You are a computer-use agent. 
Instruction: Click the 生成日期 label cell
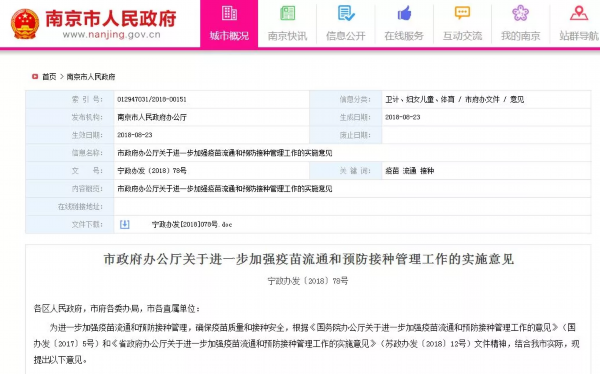click(x=346, y=118)
